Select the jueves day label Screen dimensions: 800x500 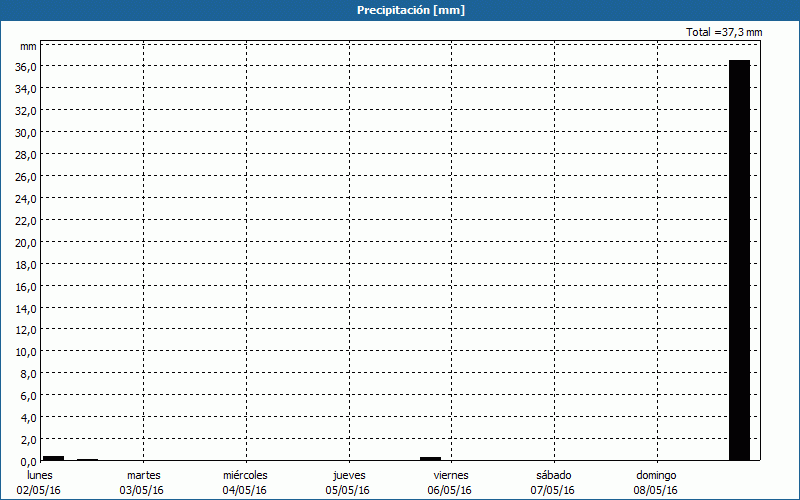tap(349, 475)
